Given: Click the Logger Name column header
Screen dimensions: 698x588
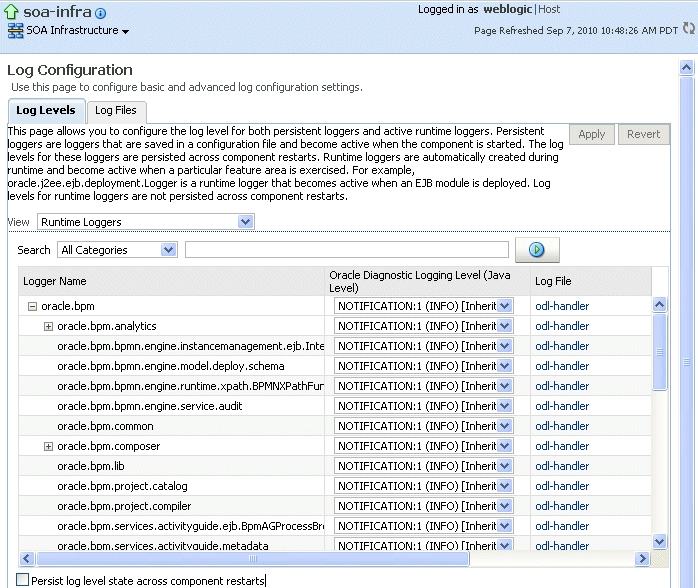Looking at the screenshot, I should [171, 281].
